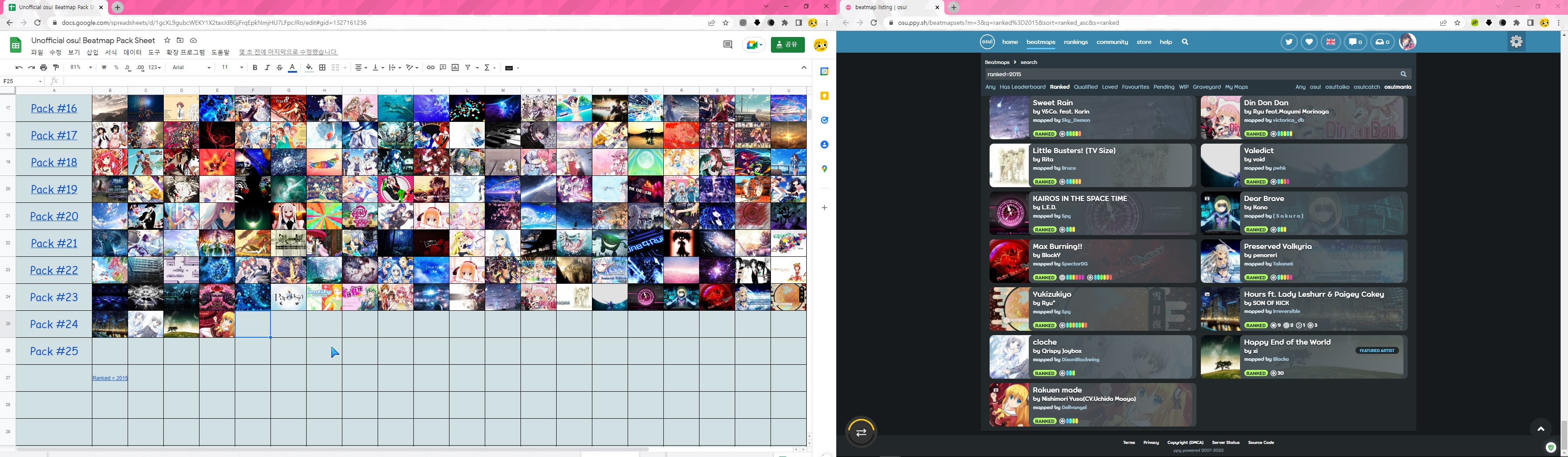Image resolution: width=1568 pixels, height=457 pixels.
Task: Open the comment history icon in Sheets
Action: (x=727, y=44)
